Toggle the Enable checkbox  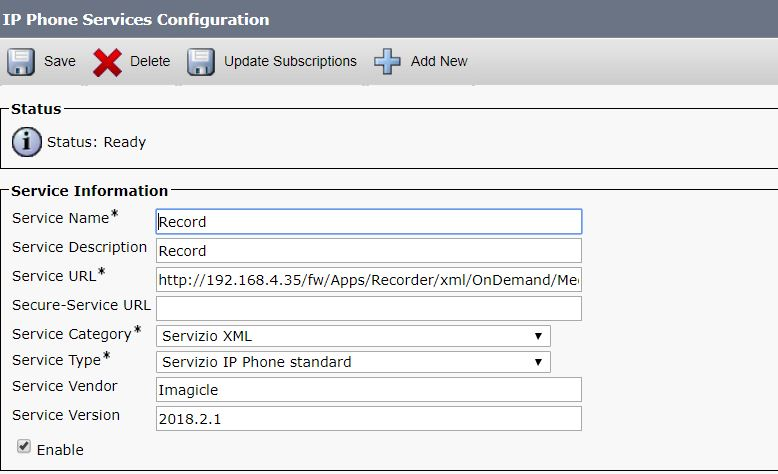pos(23,447)
